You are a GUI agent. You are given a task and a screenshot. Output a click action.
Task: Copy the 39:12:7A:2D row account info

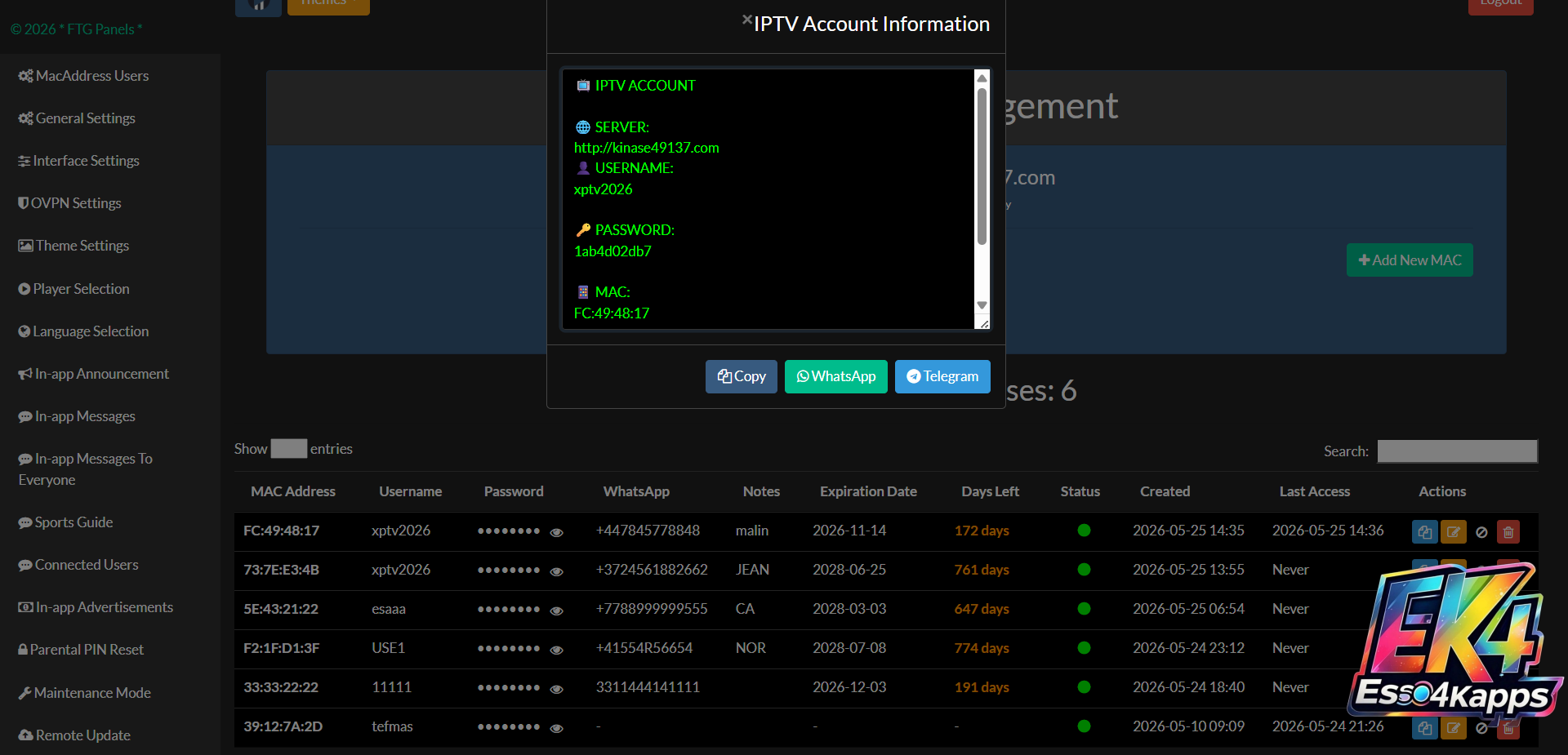coord(1425,728)
